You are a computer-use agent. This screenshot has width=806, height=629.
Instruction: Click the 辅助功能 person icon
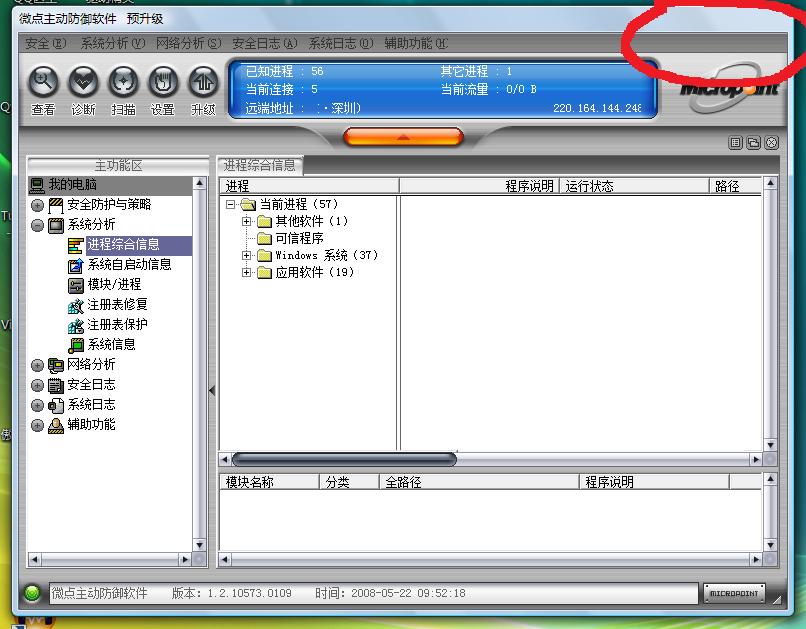pyautogui.click(x=56, y=426)
